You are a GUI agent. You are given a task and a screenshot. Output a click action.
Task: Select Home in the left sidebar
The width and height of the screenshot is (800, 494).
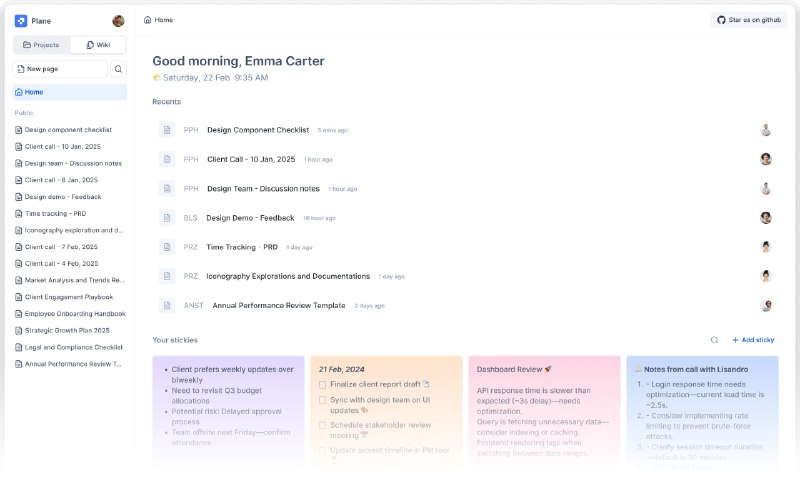tap(34, 92)
